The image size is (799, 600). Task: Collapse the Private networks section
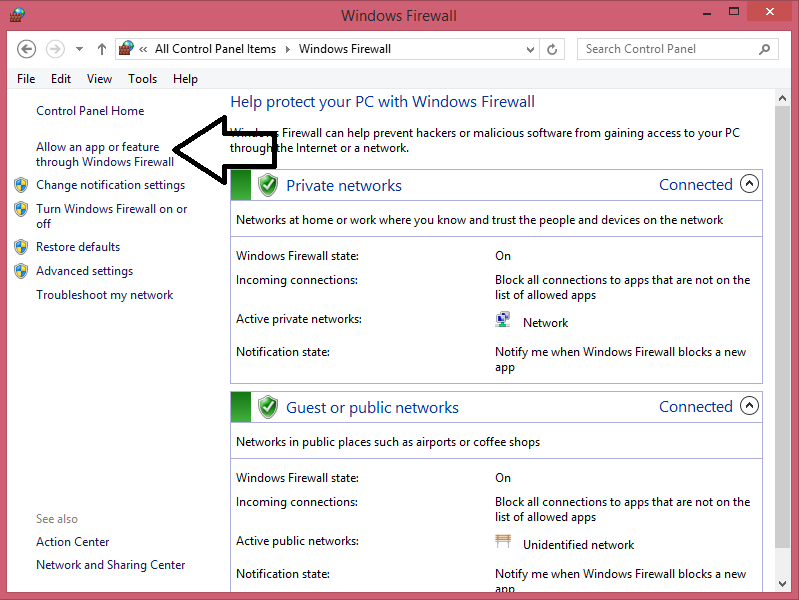(750, 184)
